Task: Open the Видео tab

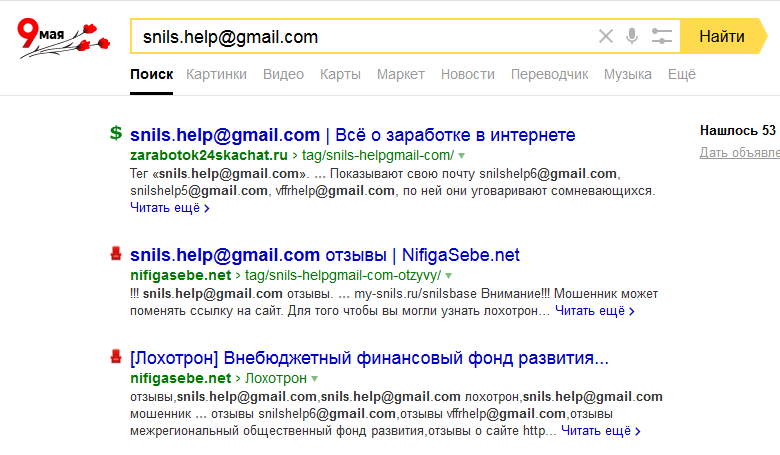Action: (283, 74)
